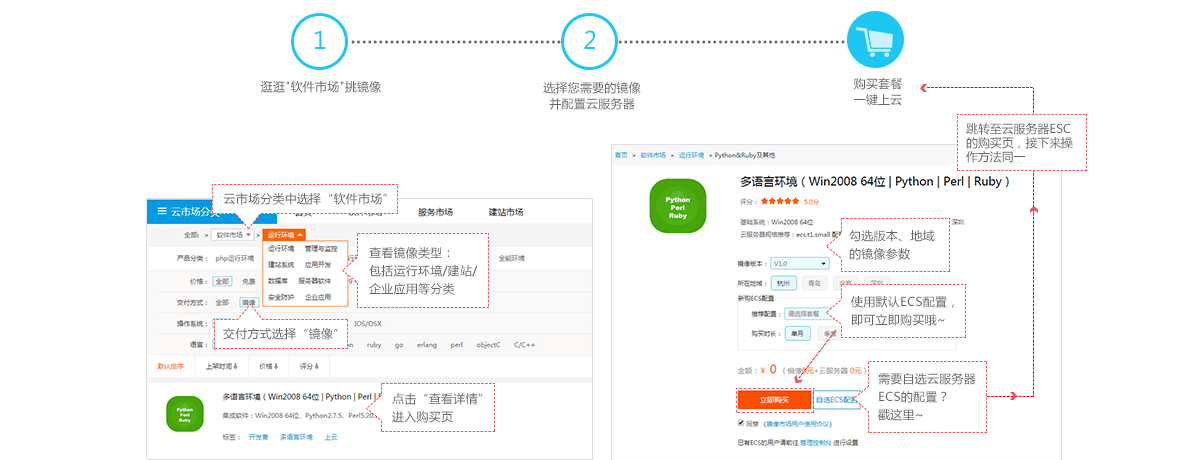Filter language by ruby
Screen dimensions: 1200x460
(x=374, y=344)
